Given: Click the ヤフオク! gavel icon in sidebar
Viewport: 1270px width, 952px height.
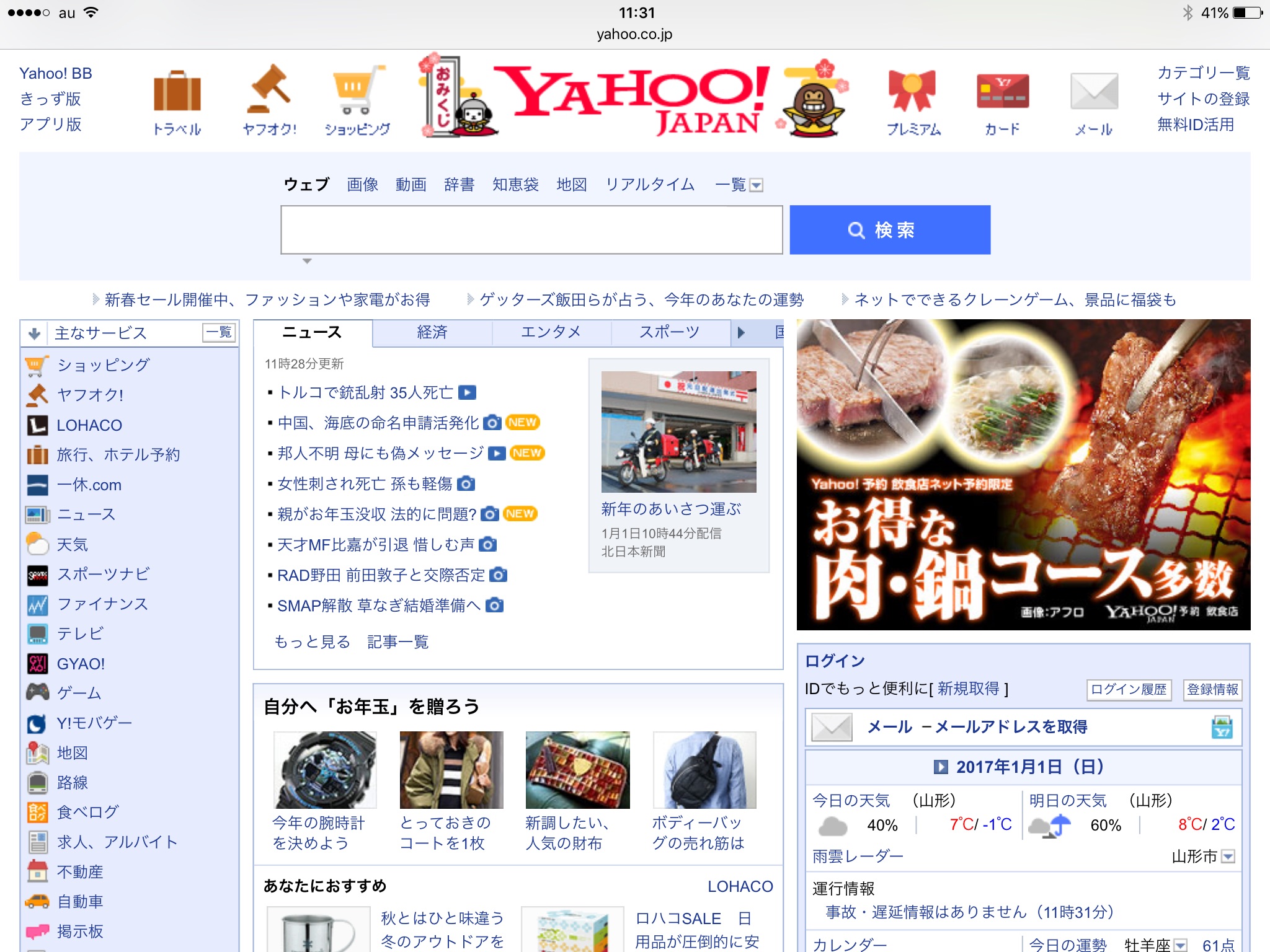Looking at the screenshot, I should 37,395.
